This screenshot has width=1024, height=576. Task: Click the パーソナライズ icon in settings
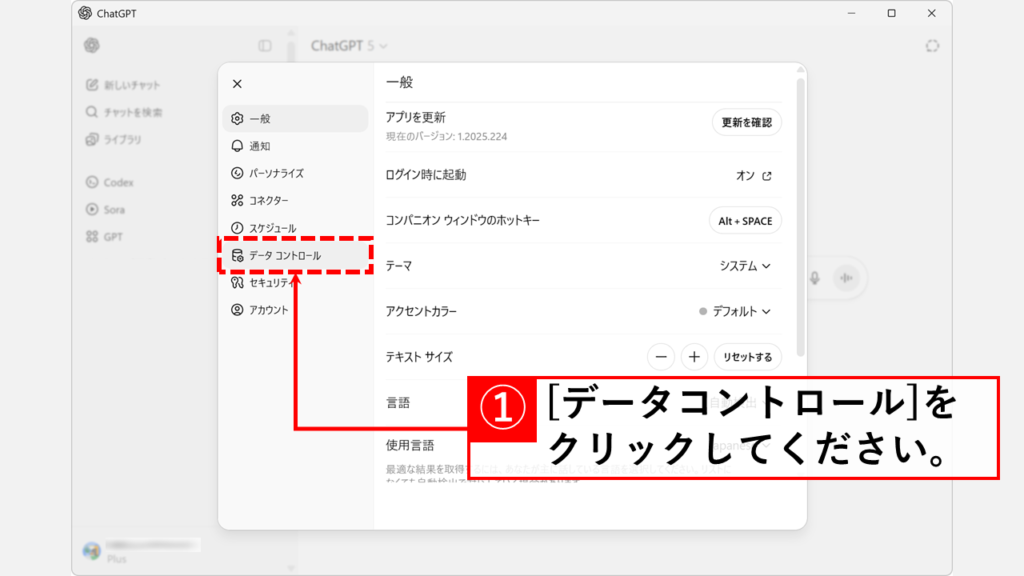[x=237, y=173]
